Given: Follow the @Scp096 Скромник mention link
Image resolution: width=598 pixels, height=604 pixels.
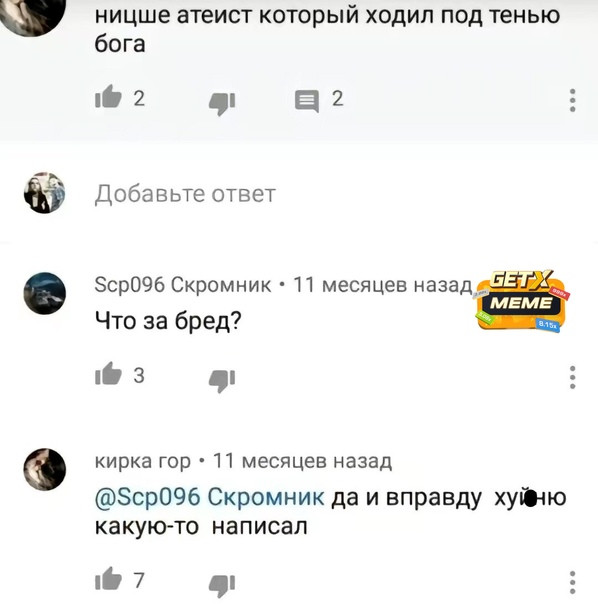Looking at the screenshot, I should click(x=210, y=497).
